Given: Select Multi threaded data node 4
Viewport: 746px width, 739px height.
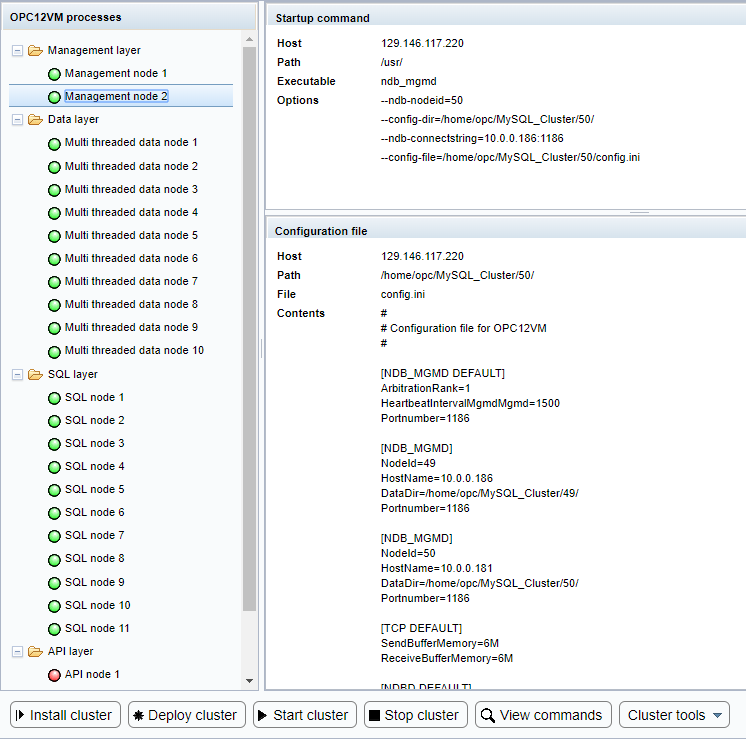Looking at the screenshot, I should 131,212.
